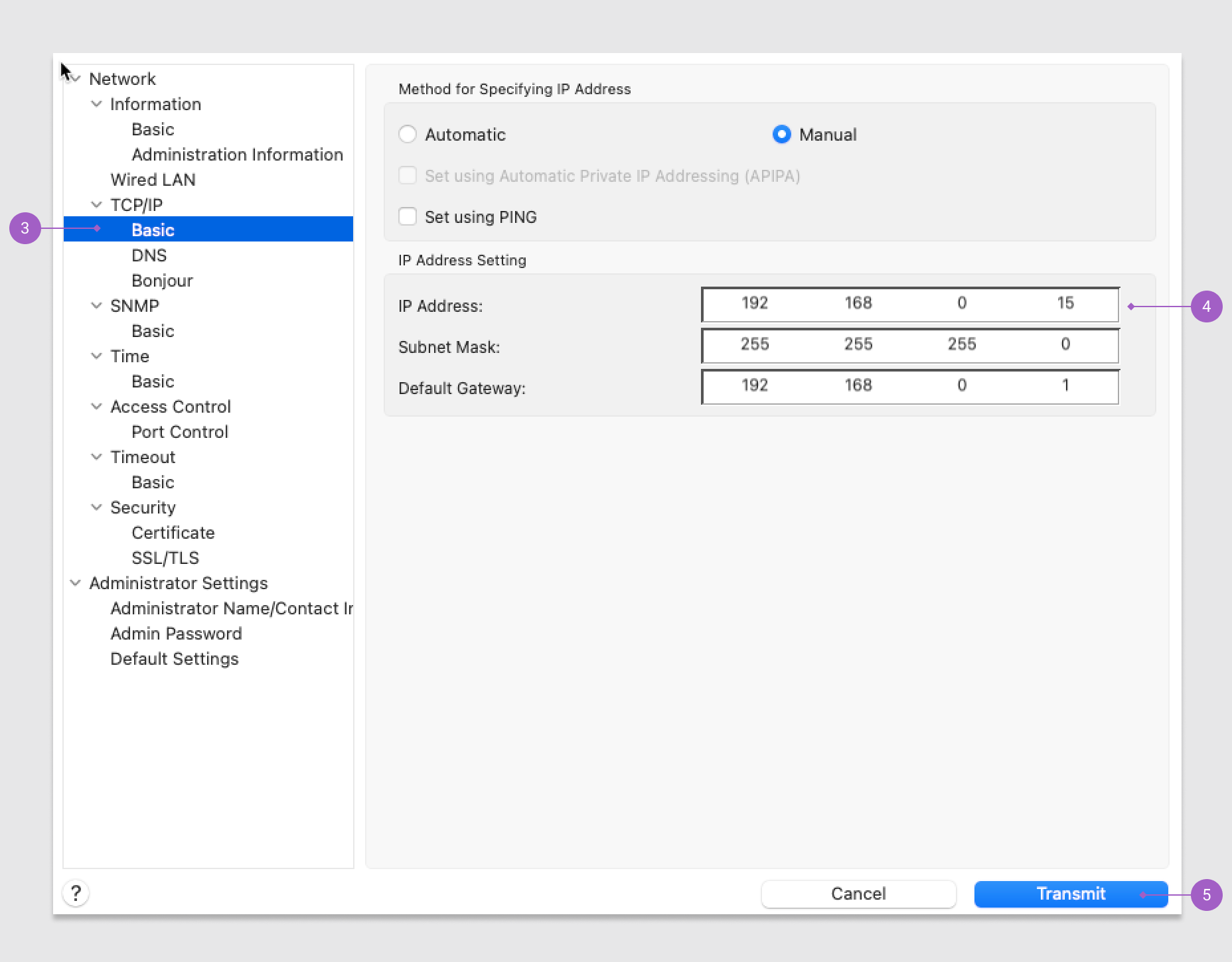This screenshot has height=962, width=1232.
Task: Collapse the Timeout tree node
Action: point(97,457)
